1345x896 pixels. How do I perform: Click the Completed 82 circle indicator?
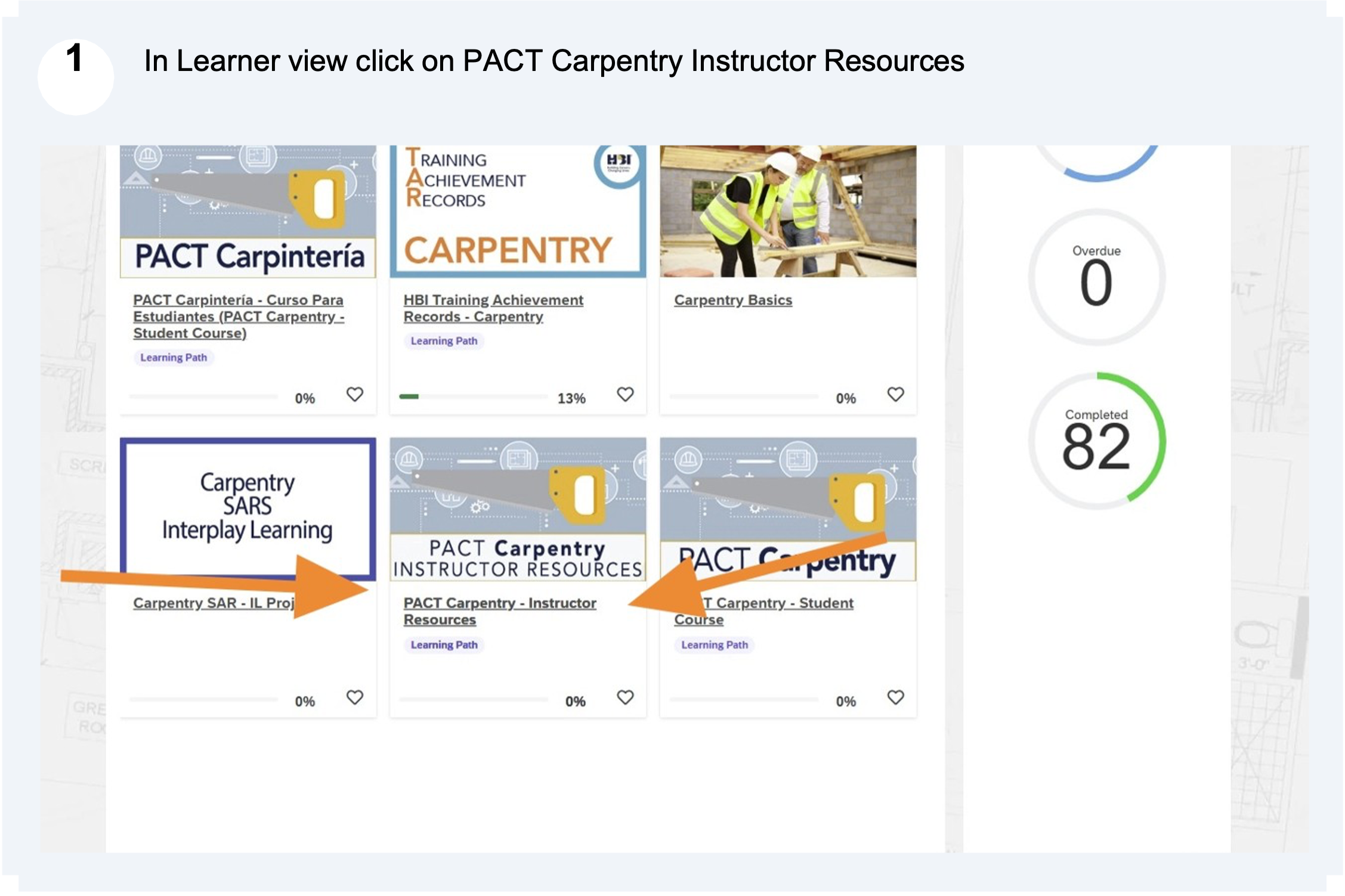click(x=1096, y=441)
